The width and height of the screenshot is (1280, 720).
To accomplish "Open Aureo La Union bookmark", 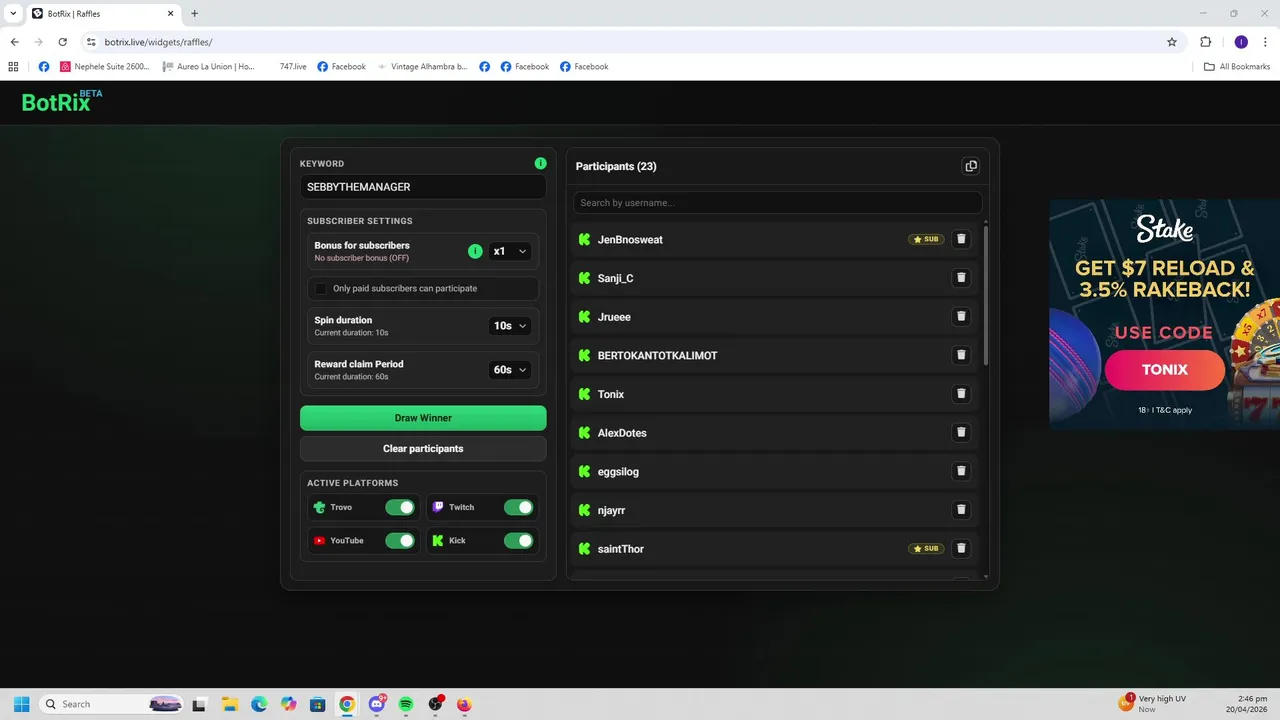I will pyautogui.click(x=208, y=67).
